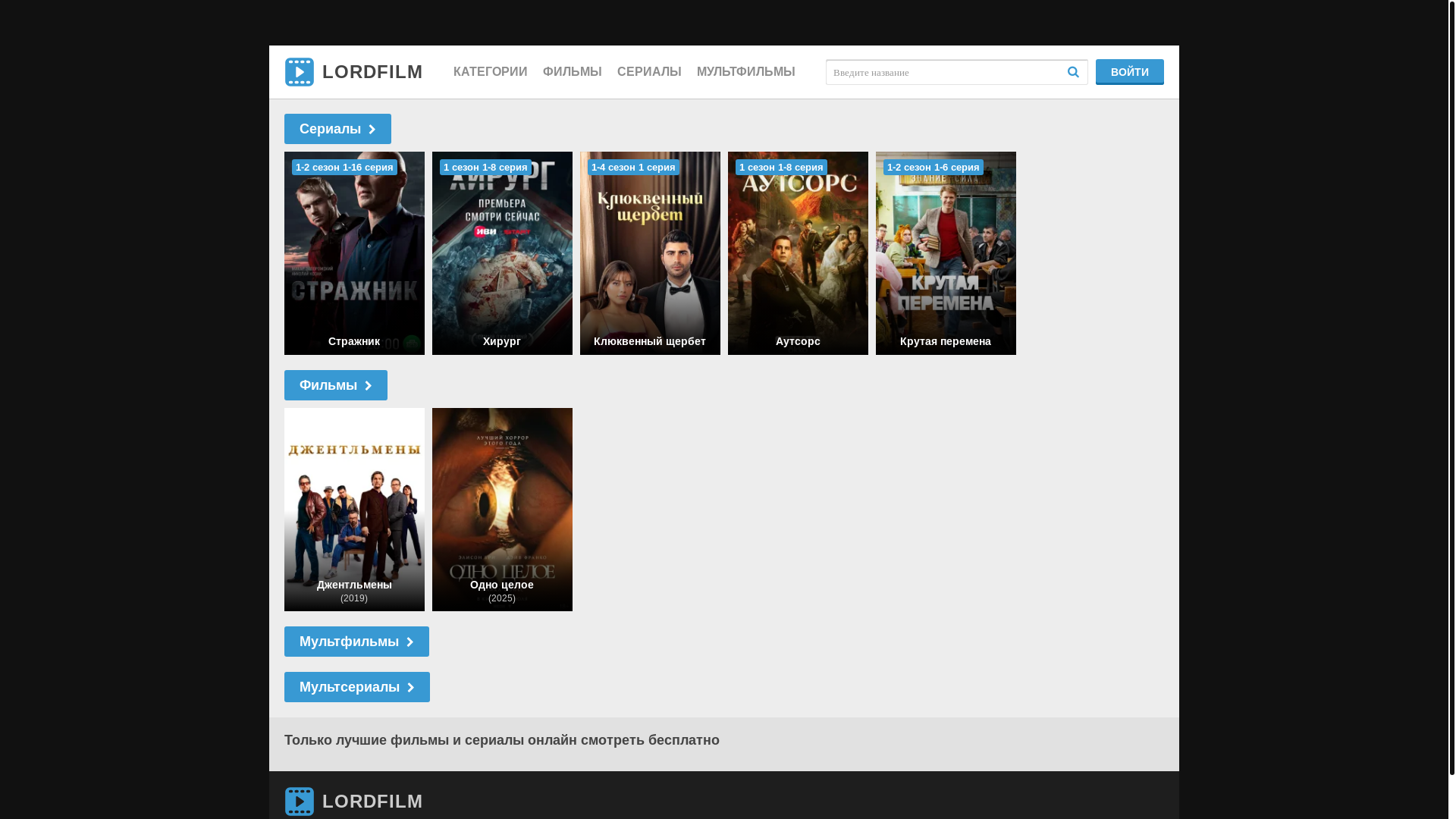Expand the Сериалы section heading button
Screen dimensions: 1456x819
[x=337, y=129]
